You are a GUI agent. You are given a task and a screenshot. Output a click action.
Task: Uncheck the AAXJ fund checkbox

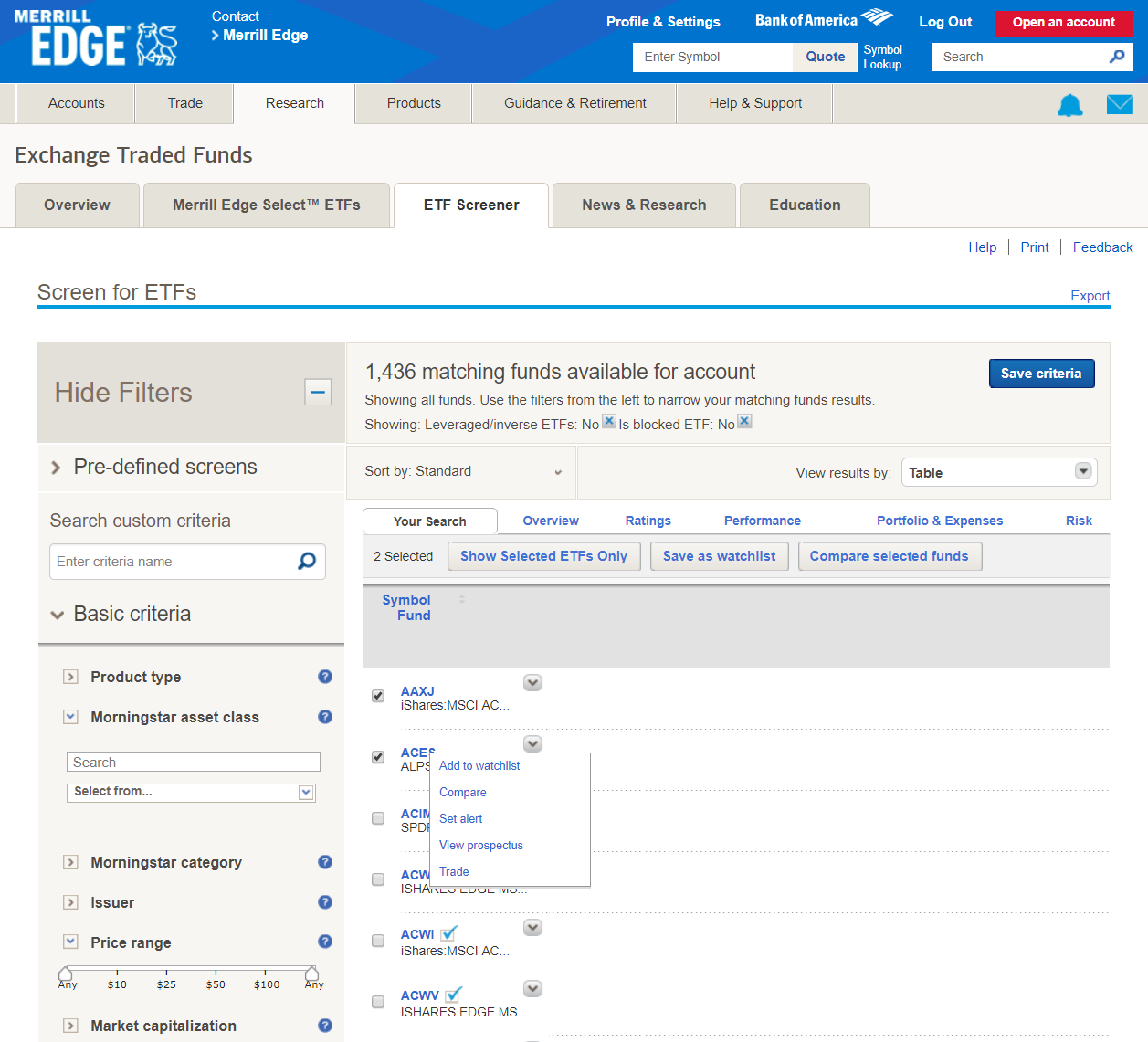click(378, 696)
